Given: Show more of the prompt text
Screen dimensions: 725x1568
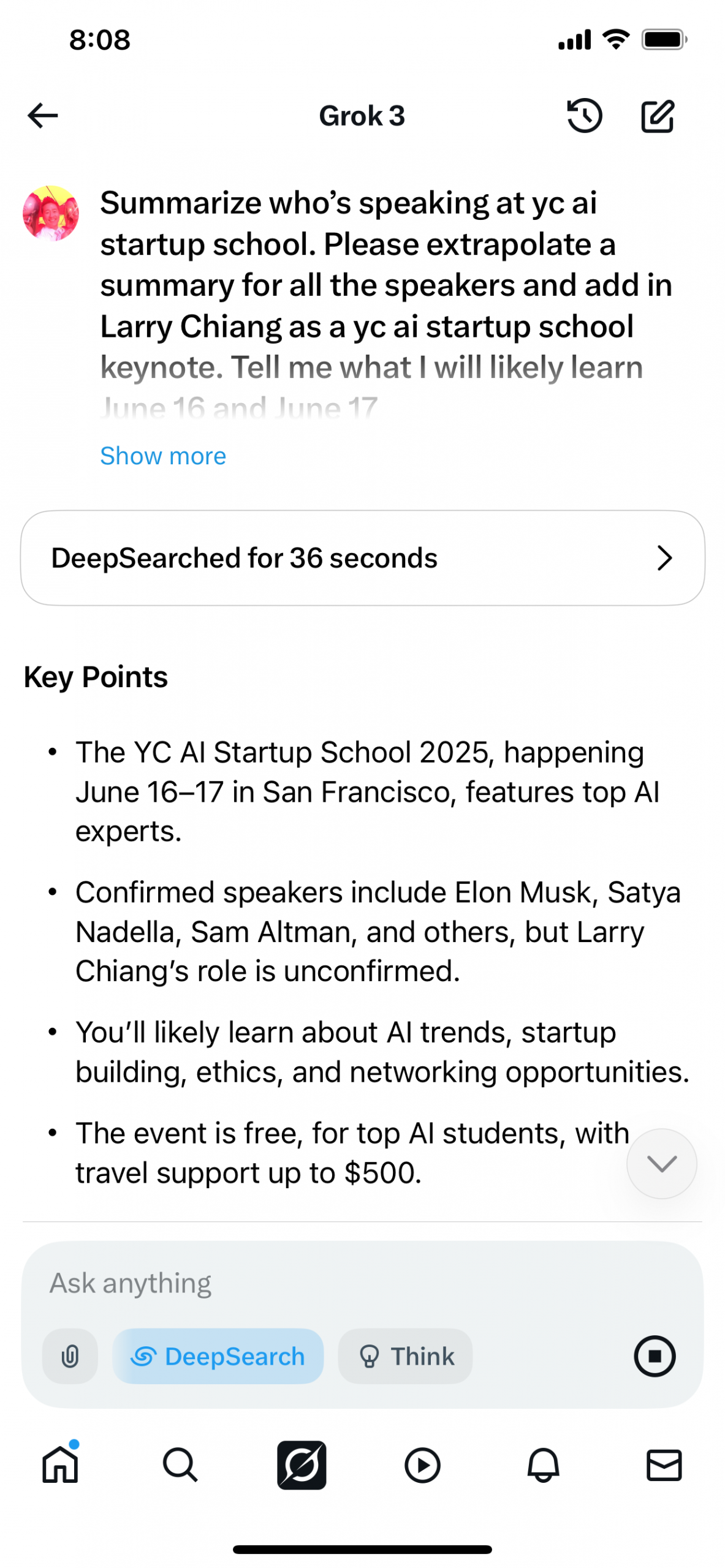Looking at the screenshot, I should [163, 456].
